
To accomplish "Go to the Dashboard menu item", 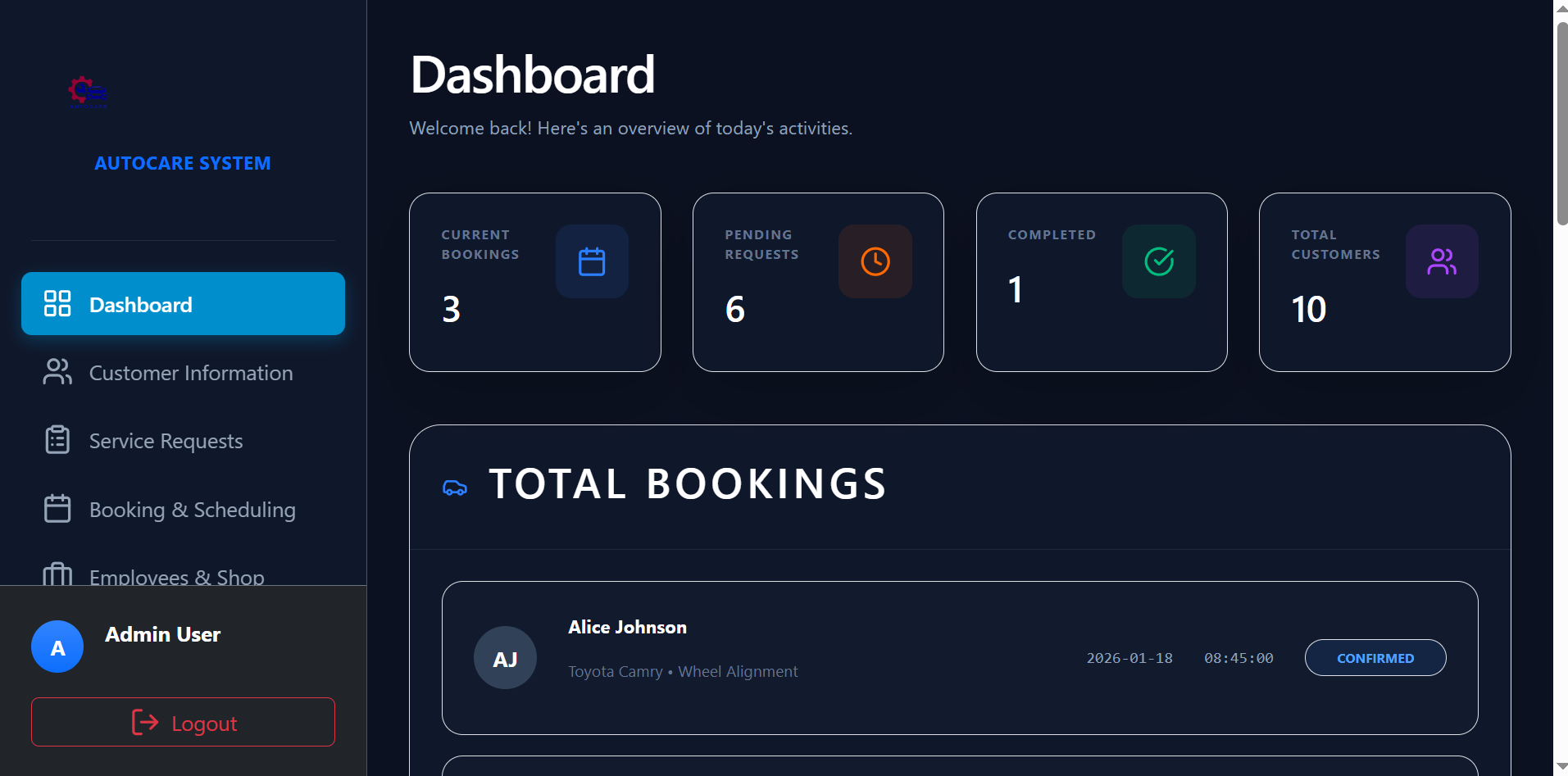I will (x=183, y=303).
